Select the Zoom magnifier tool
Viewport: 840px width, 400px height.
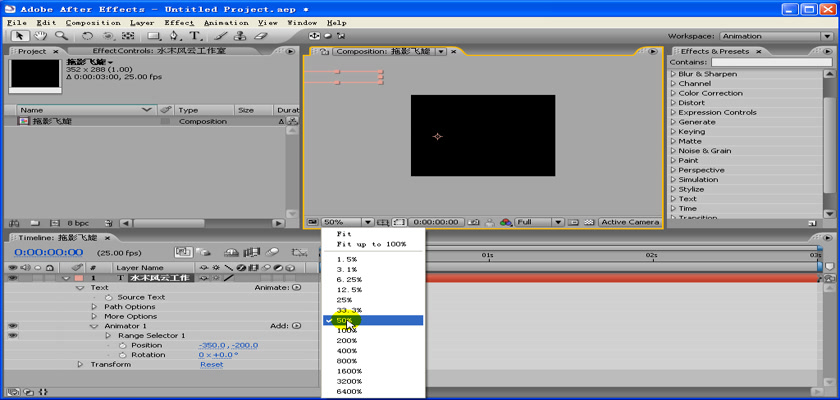pos(61,36)
